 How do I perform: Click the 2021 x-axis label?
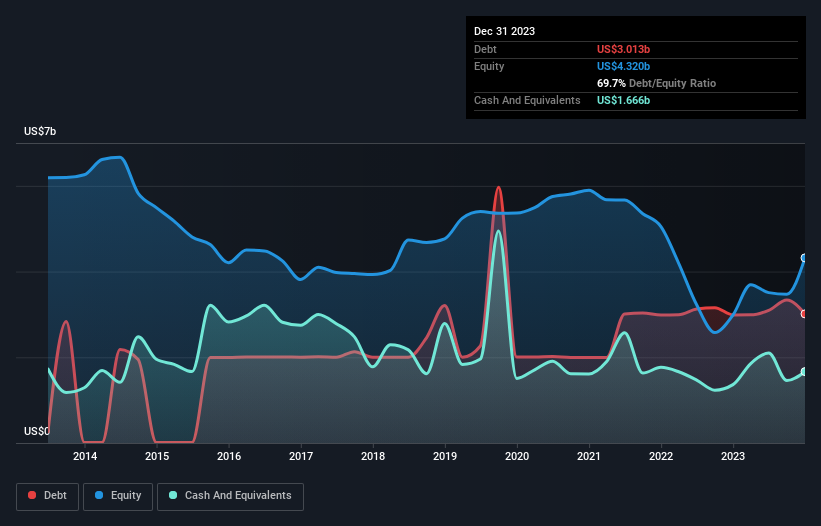coord(589,456)
